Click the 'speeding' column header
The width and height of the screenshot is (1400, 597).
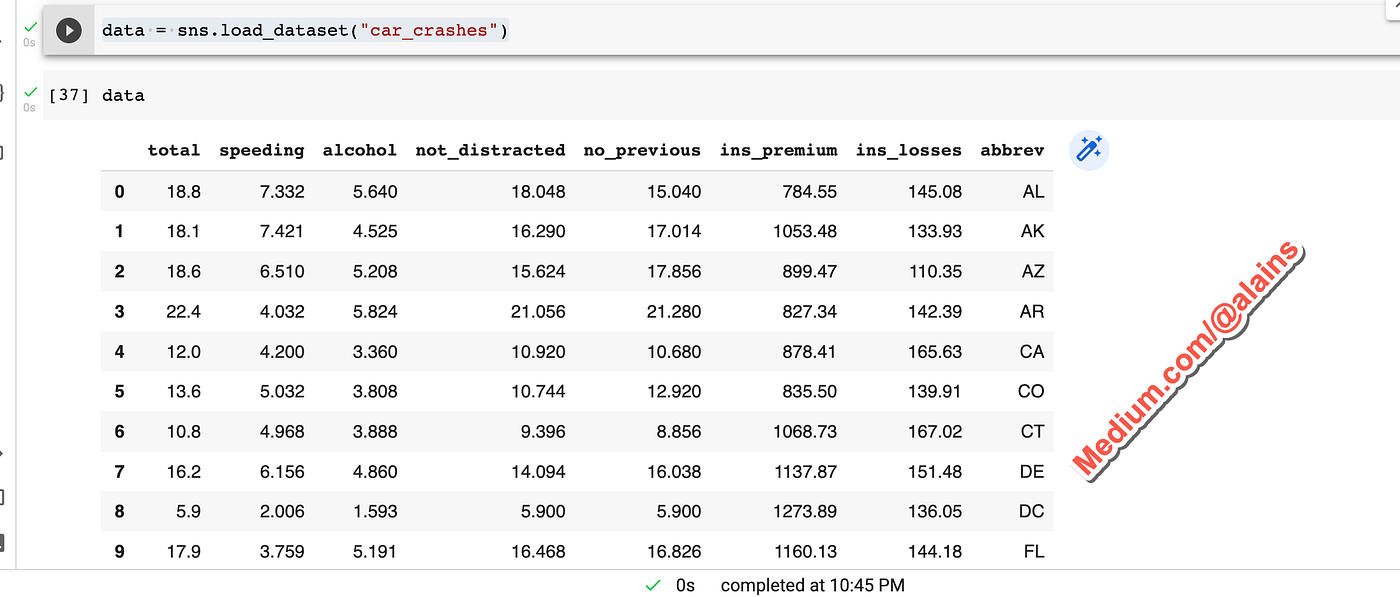point(262,150)
